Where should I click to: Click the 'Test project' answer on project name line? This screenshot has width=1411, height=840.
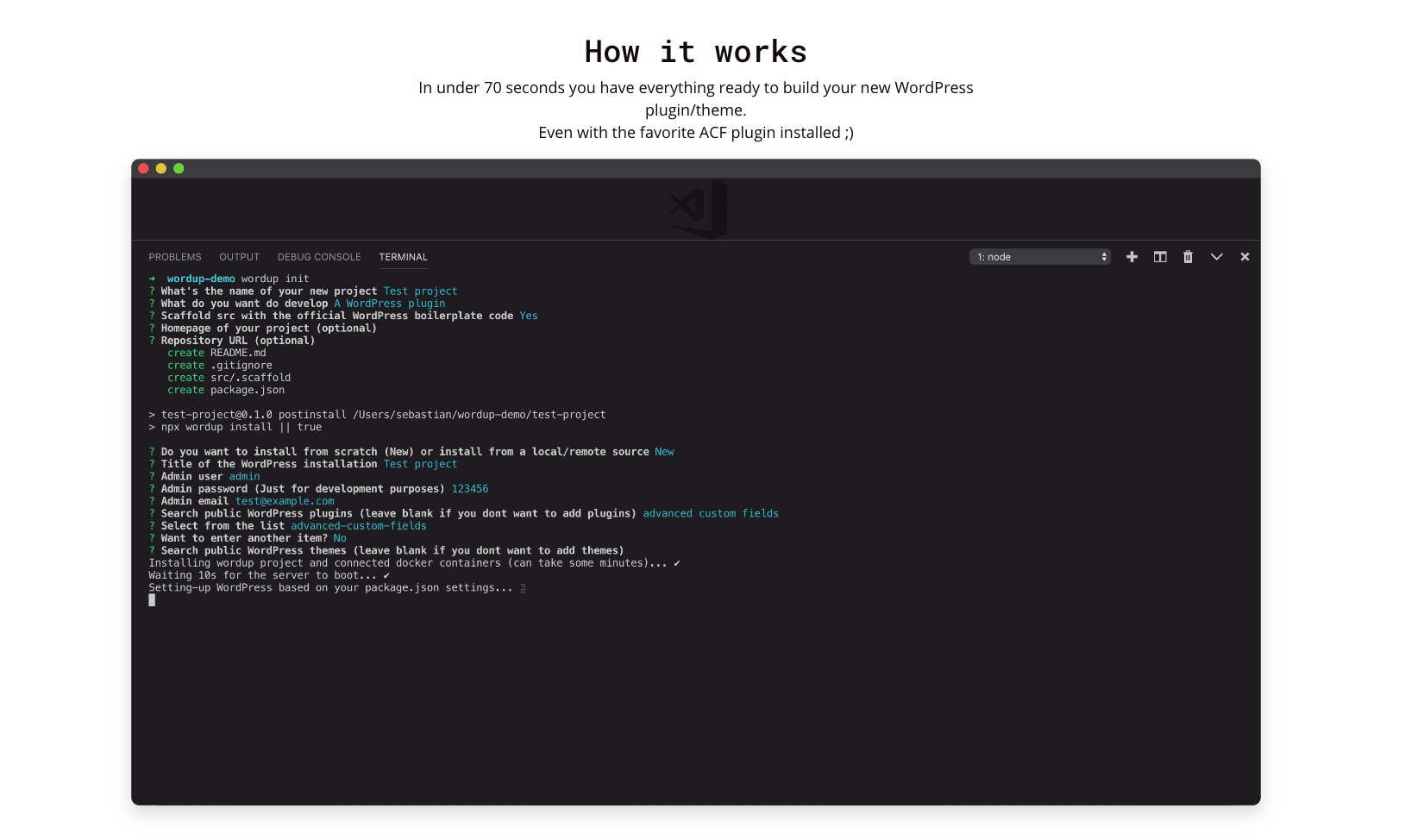[x=421, y=291]
